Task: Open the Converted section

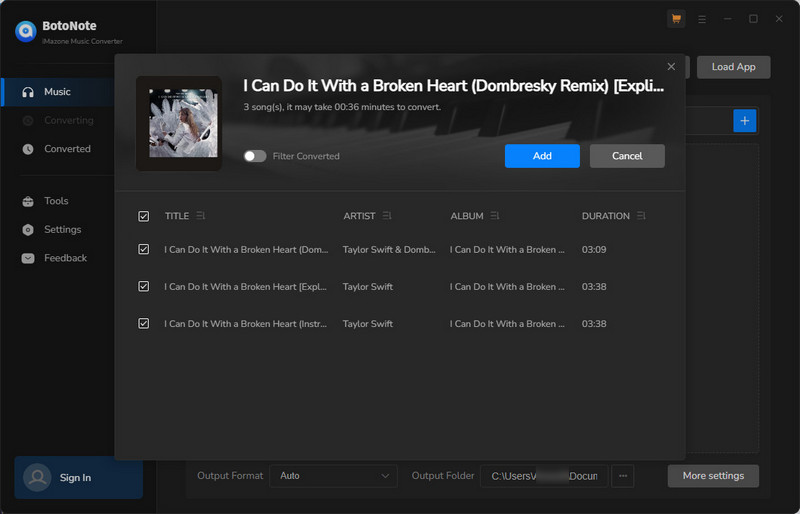Action: (x=58, y=149)
